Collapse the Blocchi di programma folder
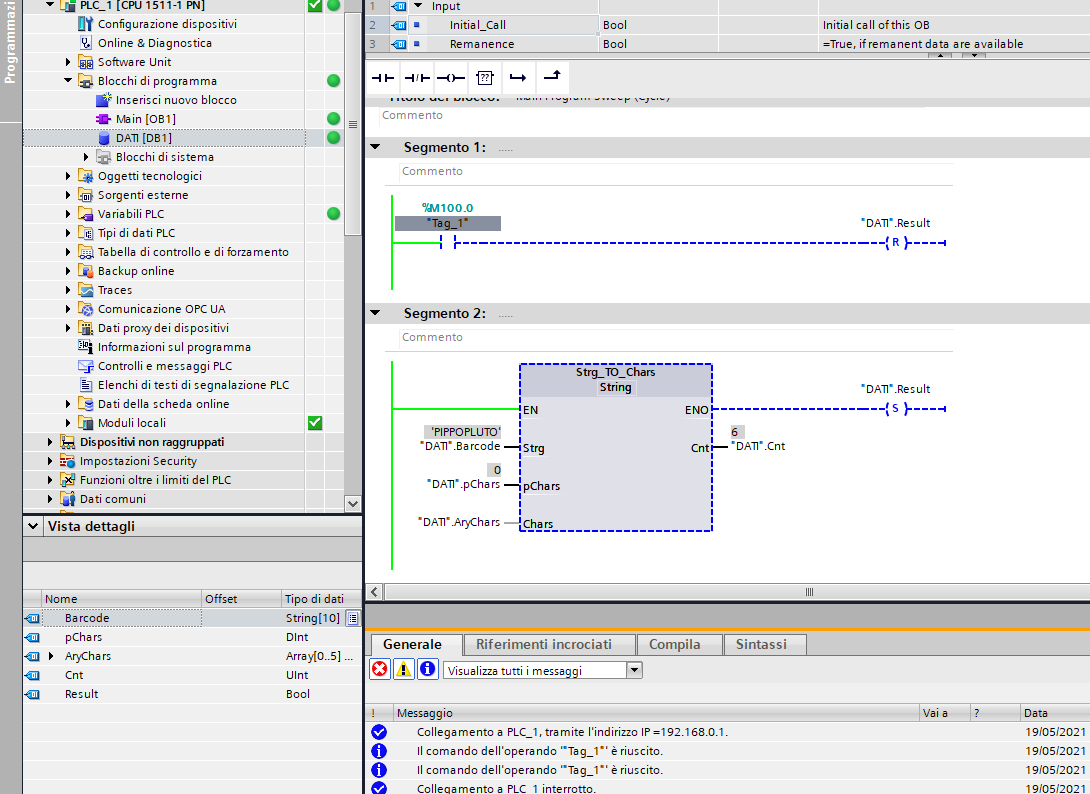1090x794 pixels. coord(68,81)
